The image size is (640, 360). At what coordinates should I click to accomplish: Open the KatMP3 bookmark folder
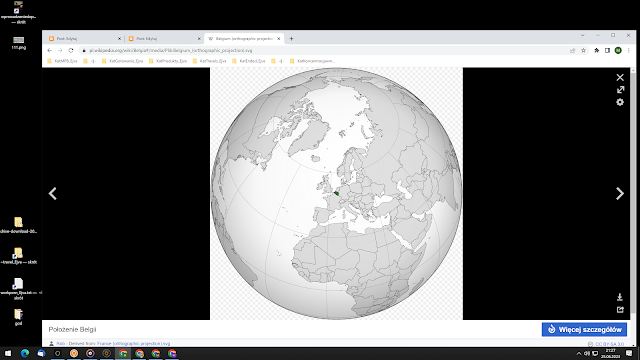click(x=62, y=61)
